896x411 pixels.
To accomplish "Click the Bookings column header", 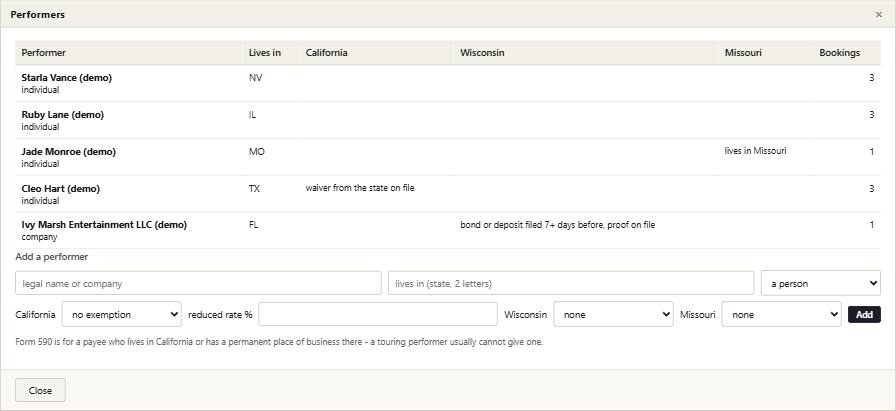I will (839, 53).
